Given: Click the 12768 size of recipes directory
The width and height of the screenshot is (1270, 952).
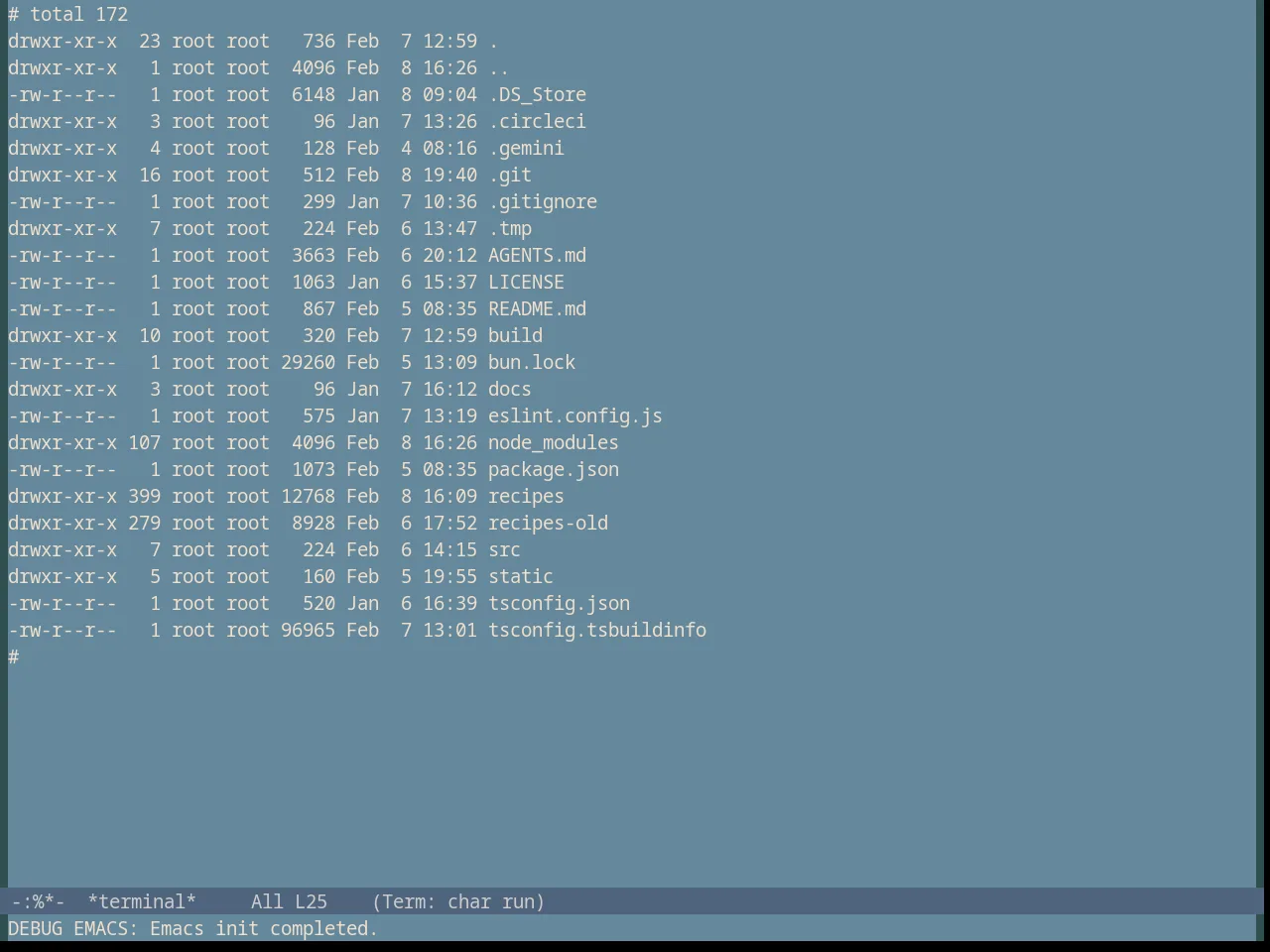Looking at the screenshot, I should click(x=308, y=496).
